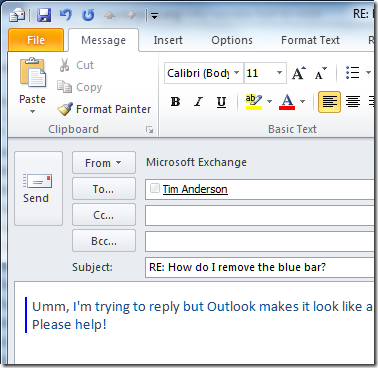Undo the last action

point(66,15)
